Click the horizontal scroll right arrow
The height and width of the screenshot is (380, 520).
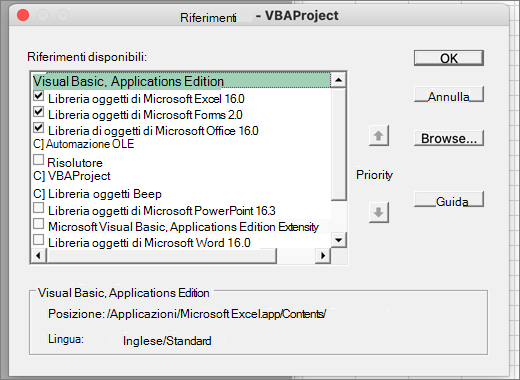pyautogui.click(x=323, y=256)
